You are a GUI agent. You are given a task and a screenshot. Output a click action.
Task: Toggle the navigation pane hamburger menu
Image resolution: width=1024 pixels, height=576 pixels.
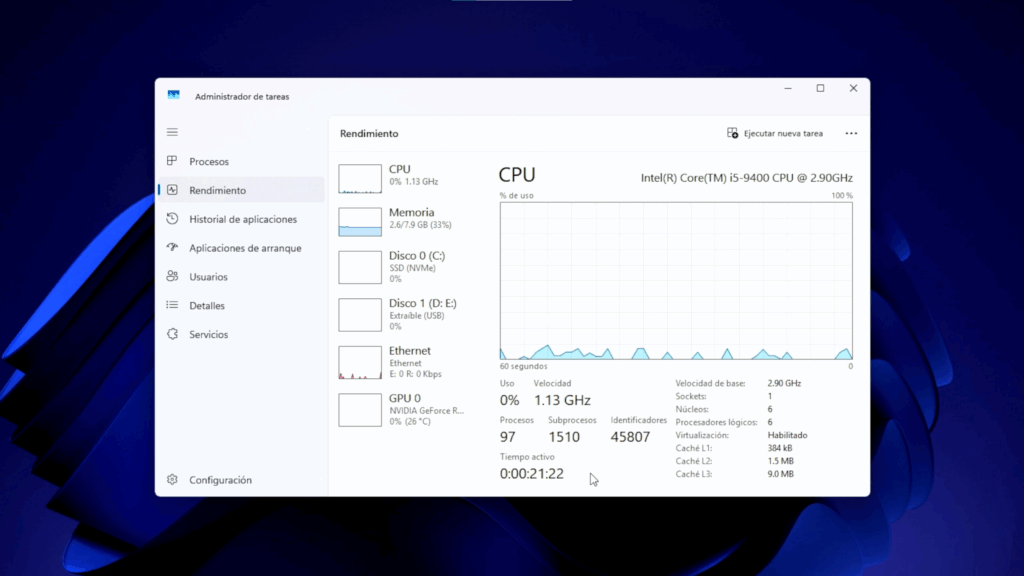point(172,132)
